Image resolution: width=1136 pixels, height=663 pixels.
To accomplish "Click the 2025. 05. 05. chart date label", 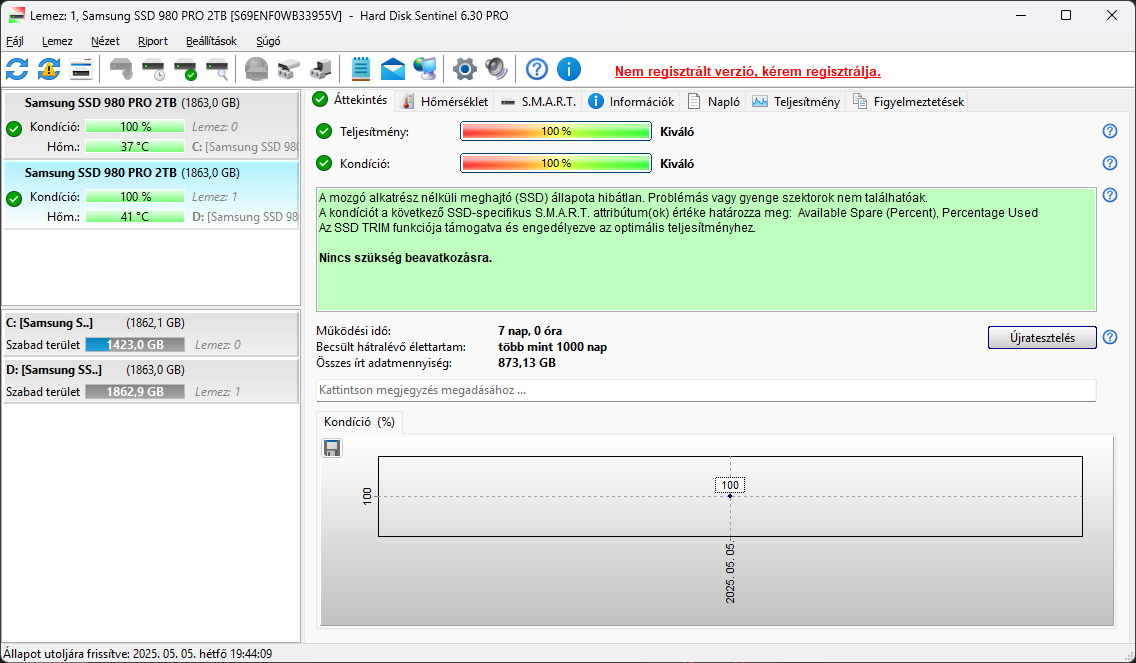I will pos(730,572).
